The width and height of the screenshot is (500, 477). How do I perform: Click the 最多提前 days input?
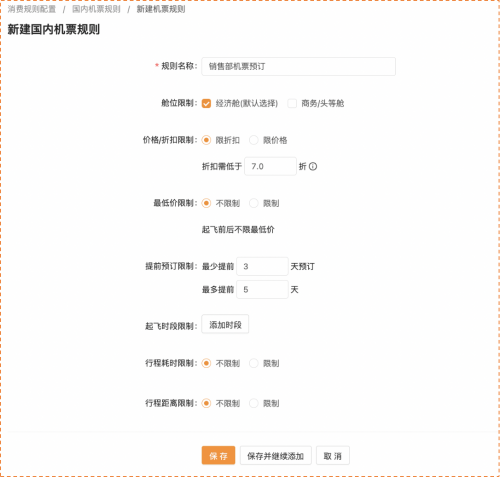(x=262, y=289)
